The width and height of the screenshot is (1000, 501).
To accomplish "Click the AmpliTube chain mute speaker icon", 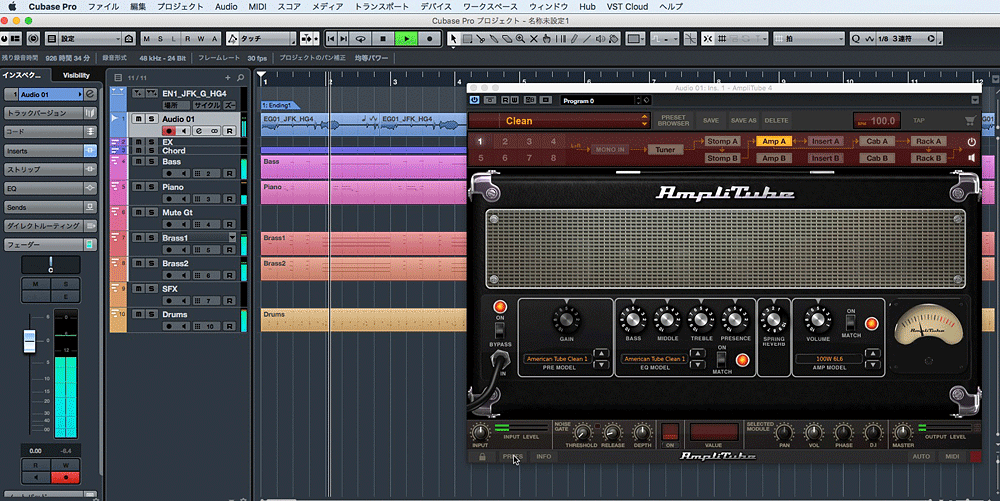I will [971, 157].
